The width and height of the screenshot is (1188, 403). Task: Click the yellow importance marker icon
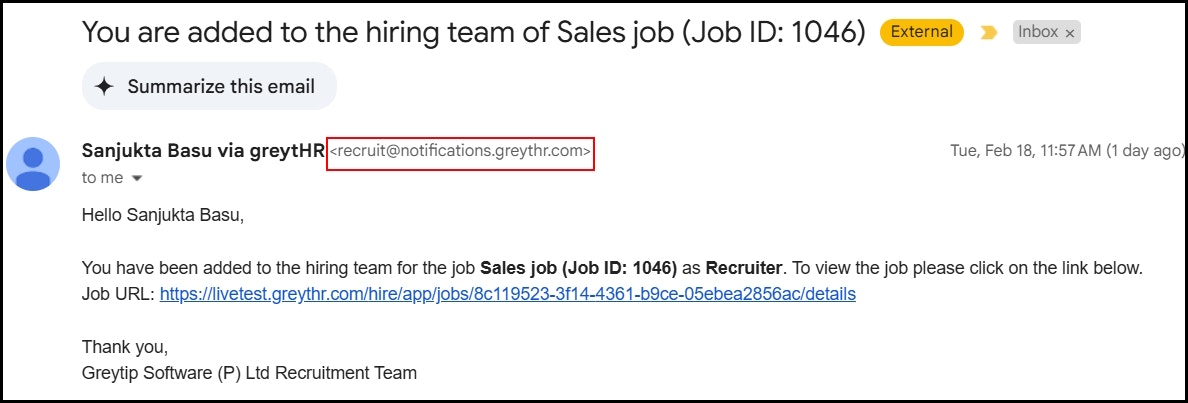(988, 32)
